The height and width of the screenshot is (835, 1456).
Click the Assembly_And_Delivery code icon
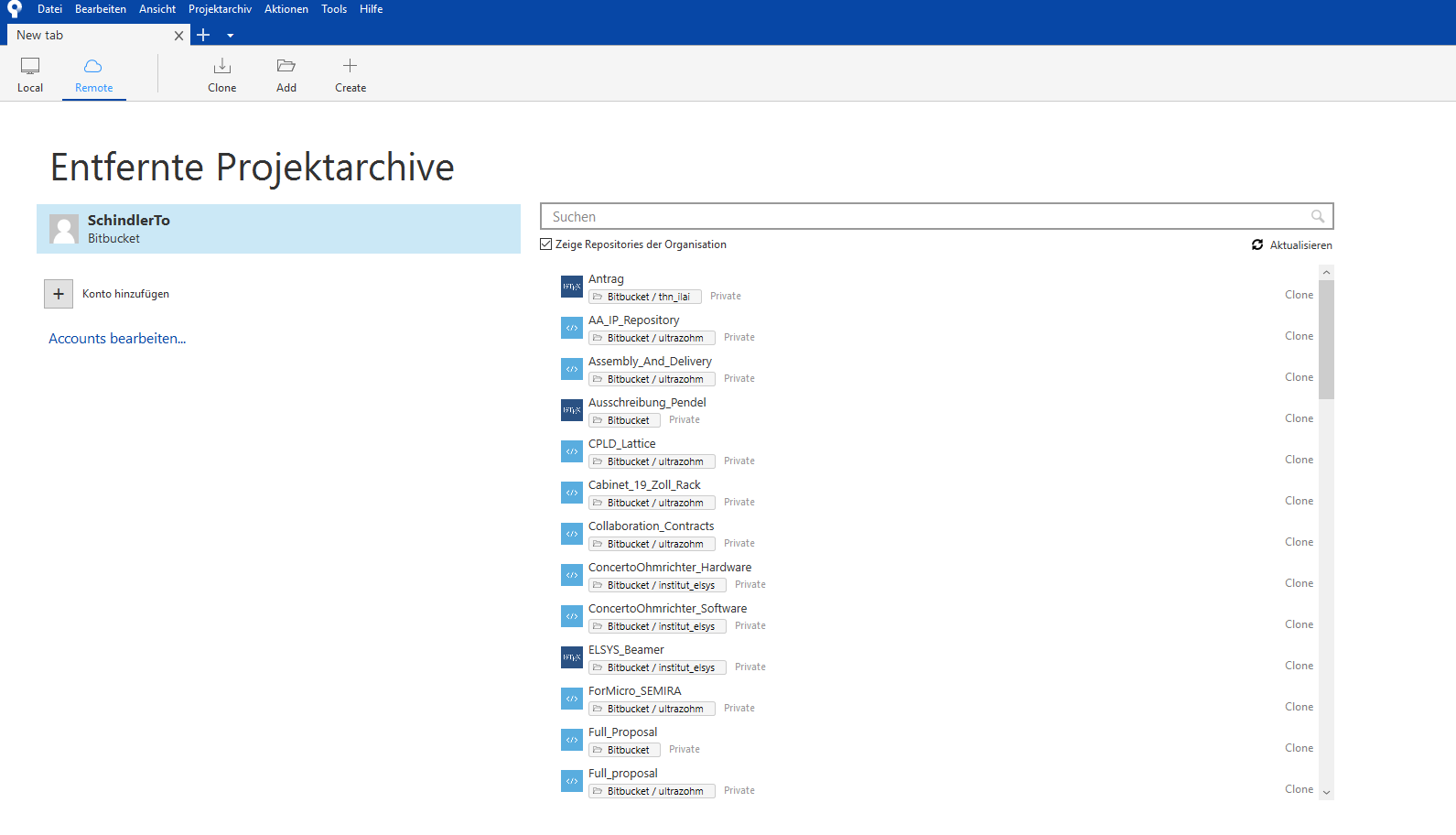572,369
